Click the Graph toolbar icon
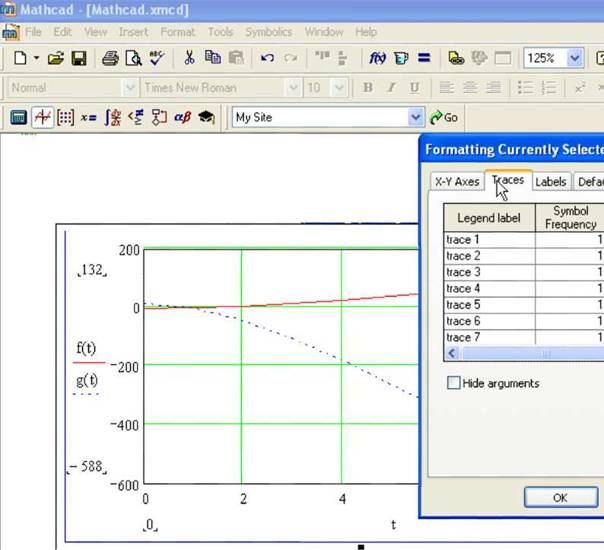 (x=42, y=117)
